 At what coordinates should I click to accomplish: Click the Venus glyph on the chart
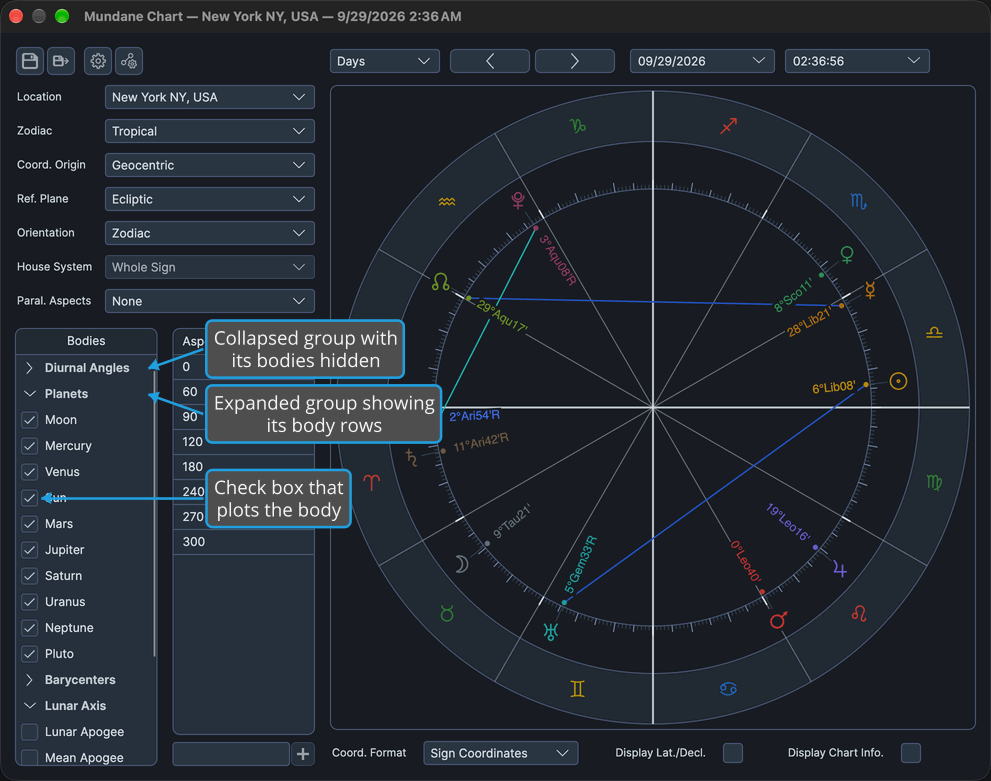[847, 255]
